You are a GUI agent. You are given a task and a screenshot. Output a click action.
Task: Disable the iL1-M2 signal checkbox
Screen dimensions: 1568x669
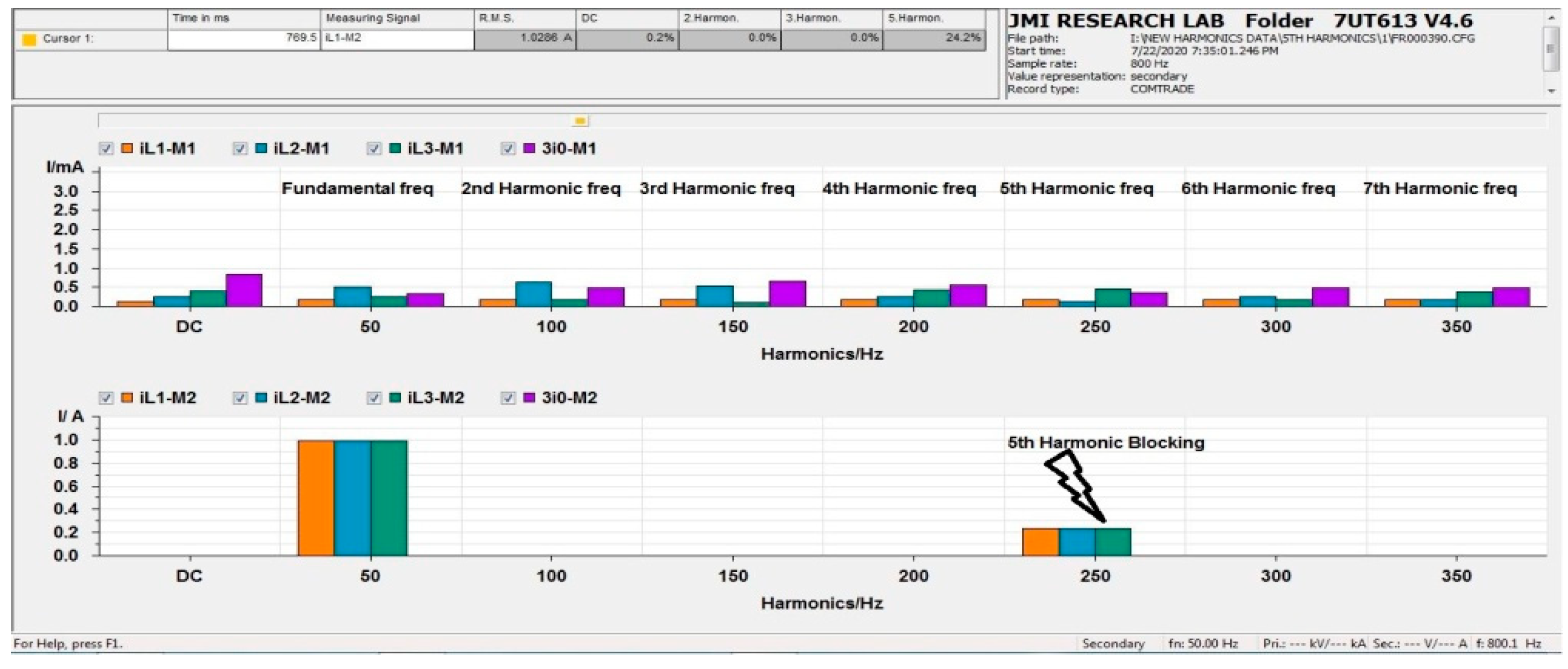point(106,398)
